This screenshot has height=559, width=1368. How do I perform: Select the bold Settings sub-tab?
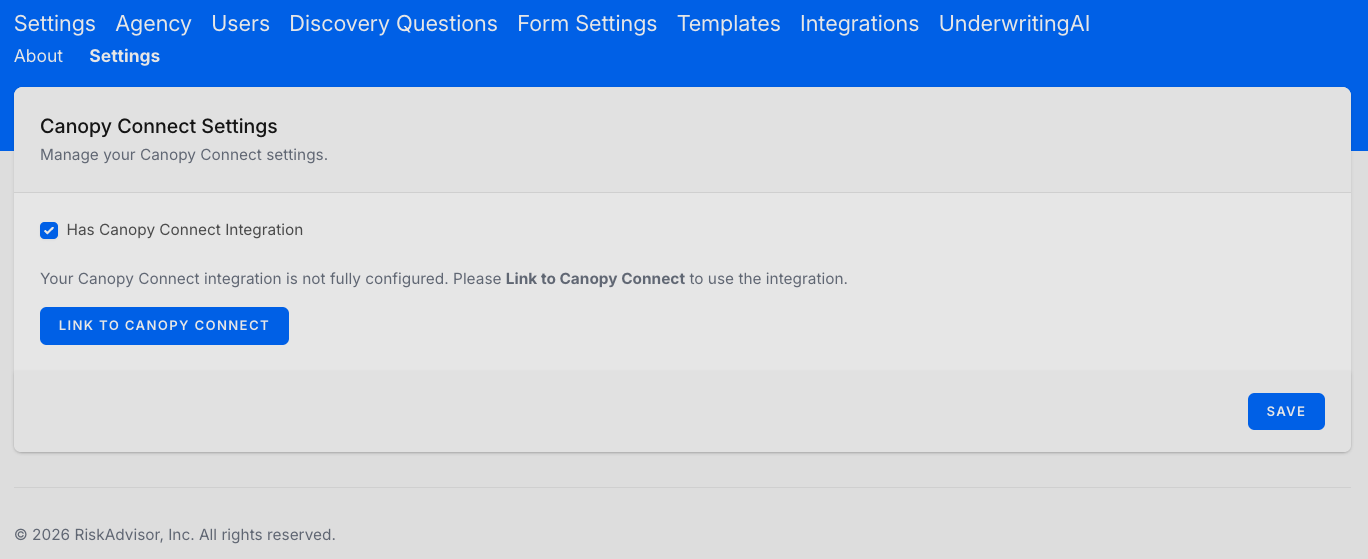[124, 56]
